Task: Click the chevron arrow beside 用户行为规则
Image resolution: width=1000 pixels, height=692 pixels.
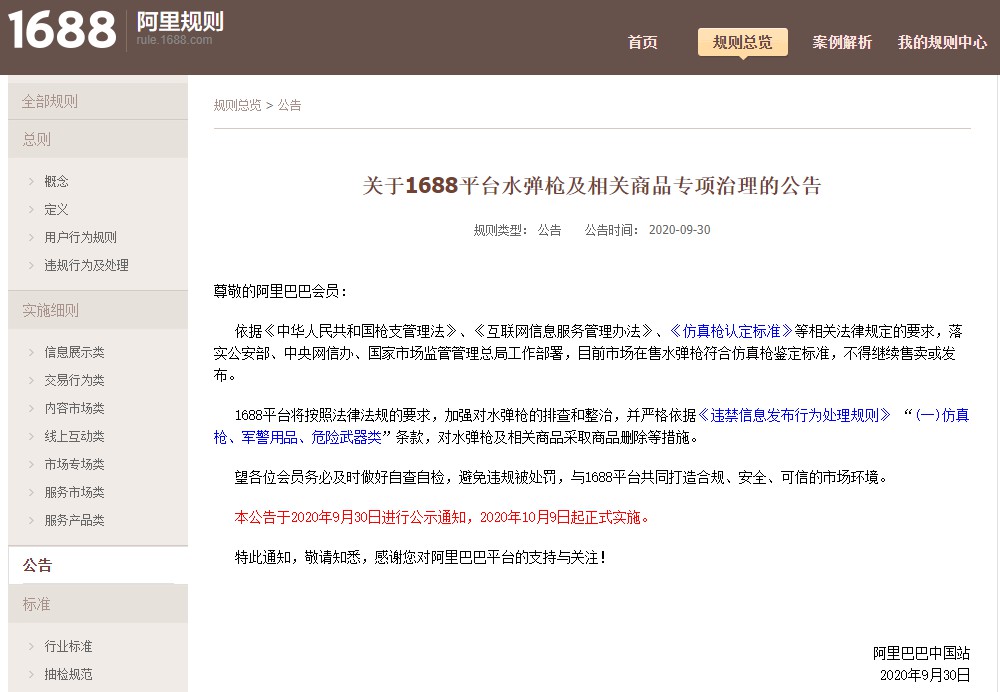Action: point(31,237)
